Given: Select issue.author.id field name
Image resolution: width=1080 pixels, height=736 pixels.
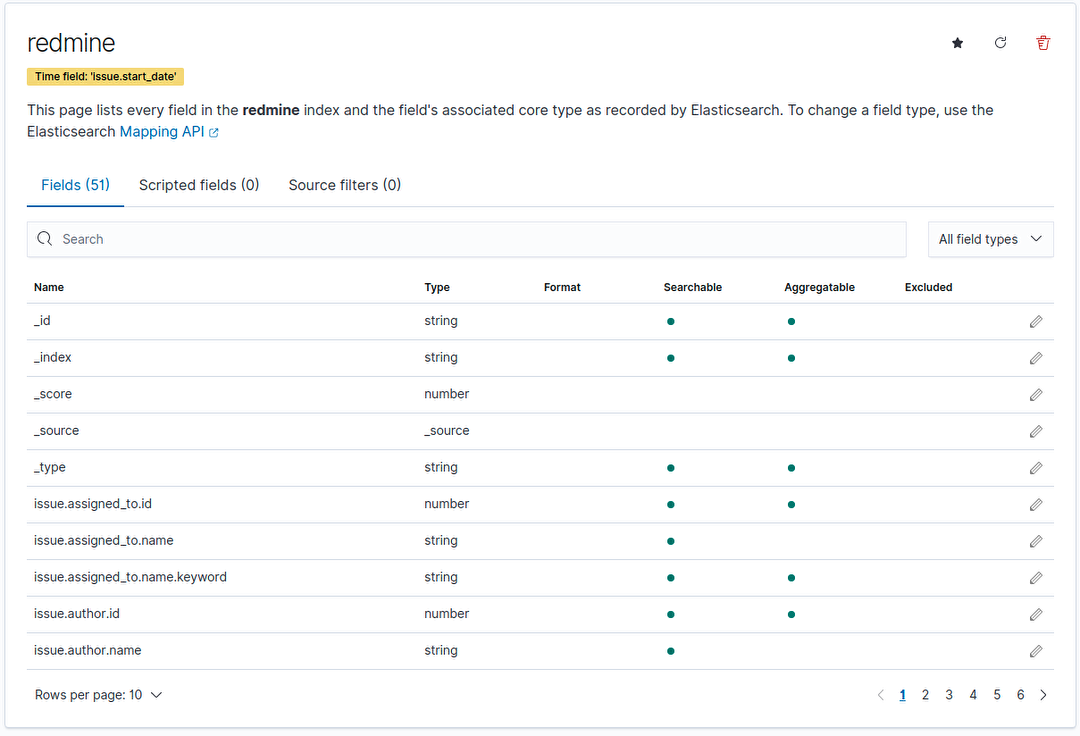Looking at the screenshot, I should click(x=76, y=613).
